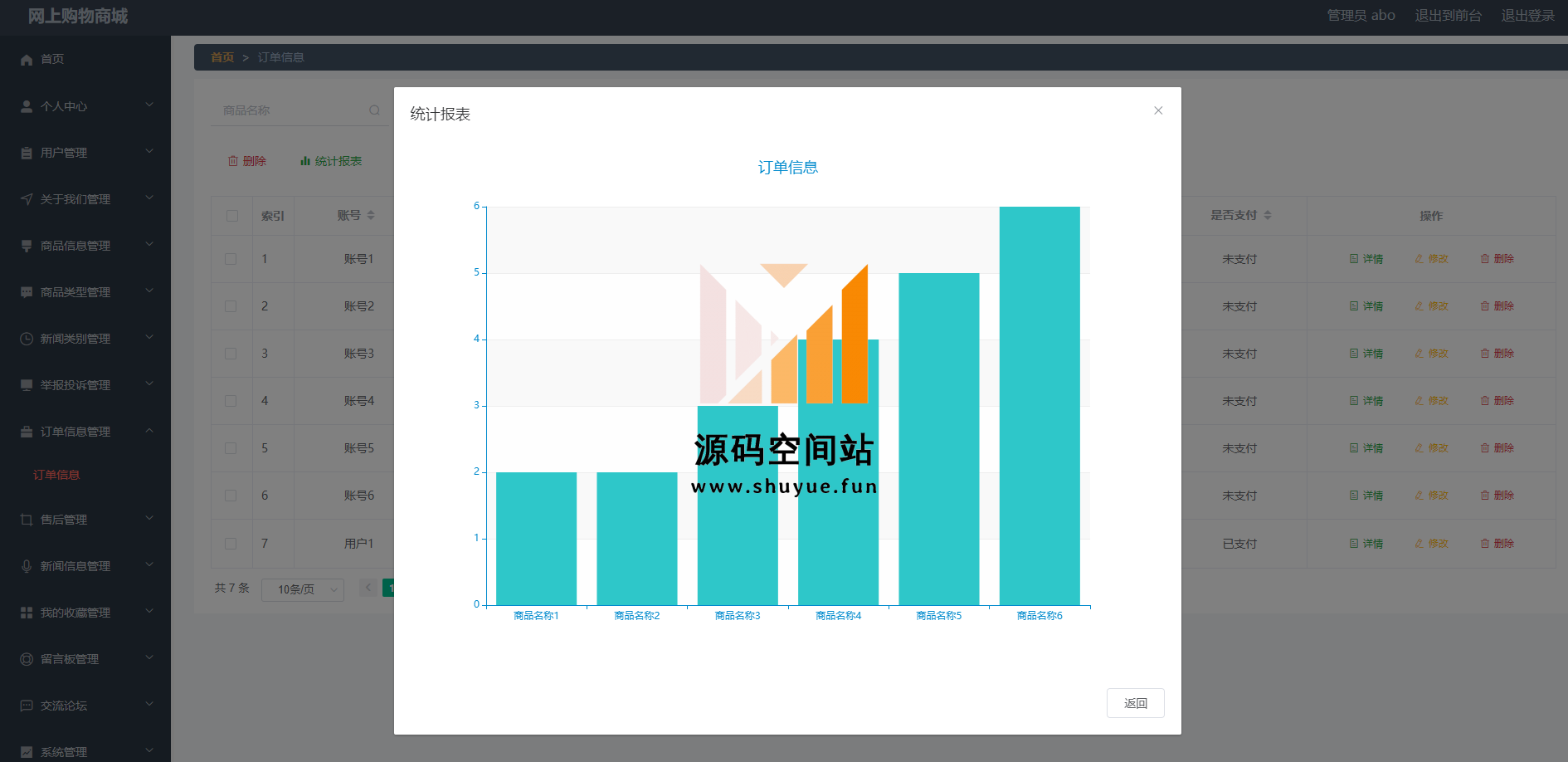Toggle the select-all checkbox in table header
The image size is (1568, 762).
click(x=232, y=216)
